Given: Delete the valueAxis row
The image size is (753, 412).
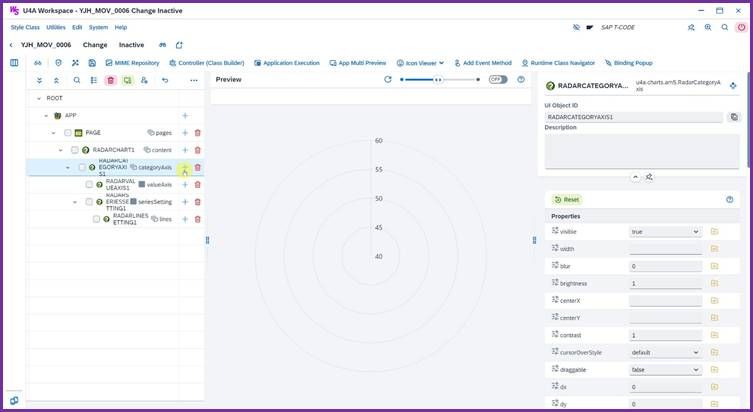Looking at the screenshot, I should point(197,185).
